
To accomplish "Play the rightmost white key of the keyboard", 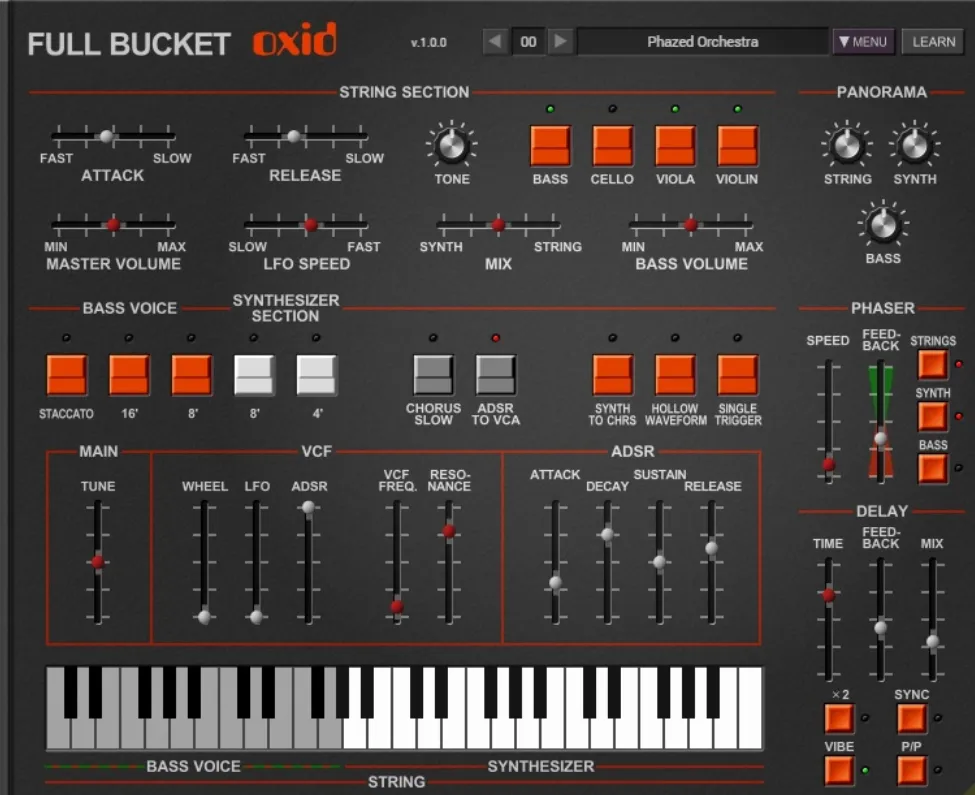I will (x=751, y=708).
